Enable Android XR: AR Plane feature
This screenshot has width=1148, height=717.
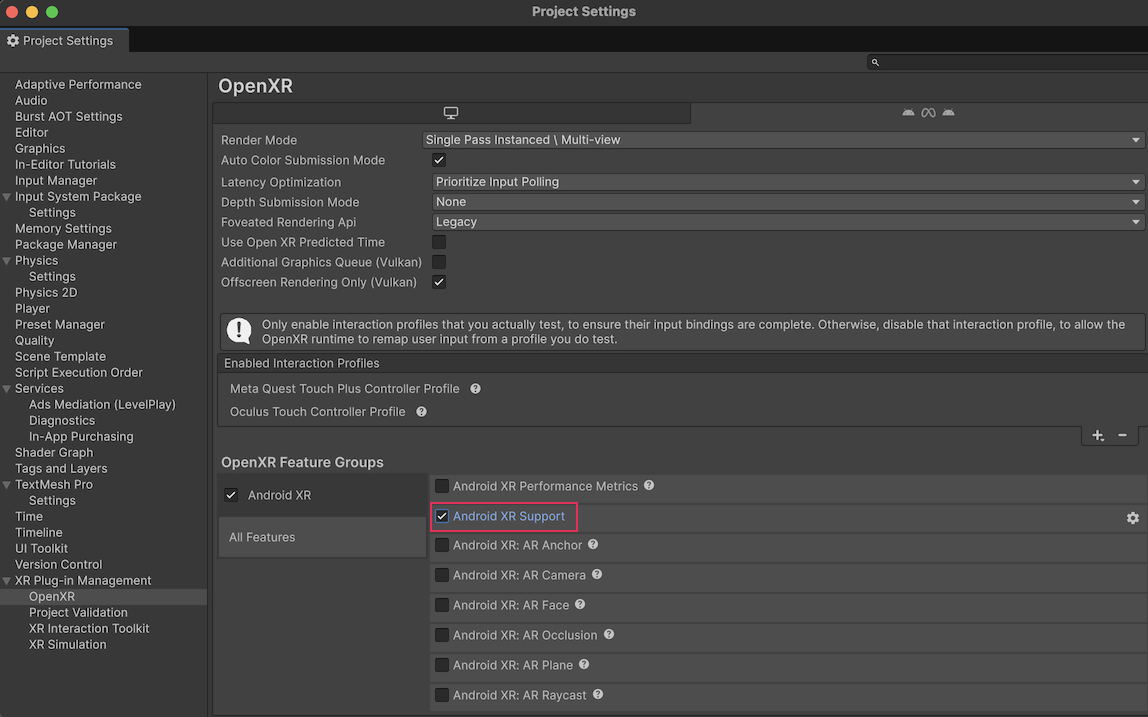[442, 665]
